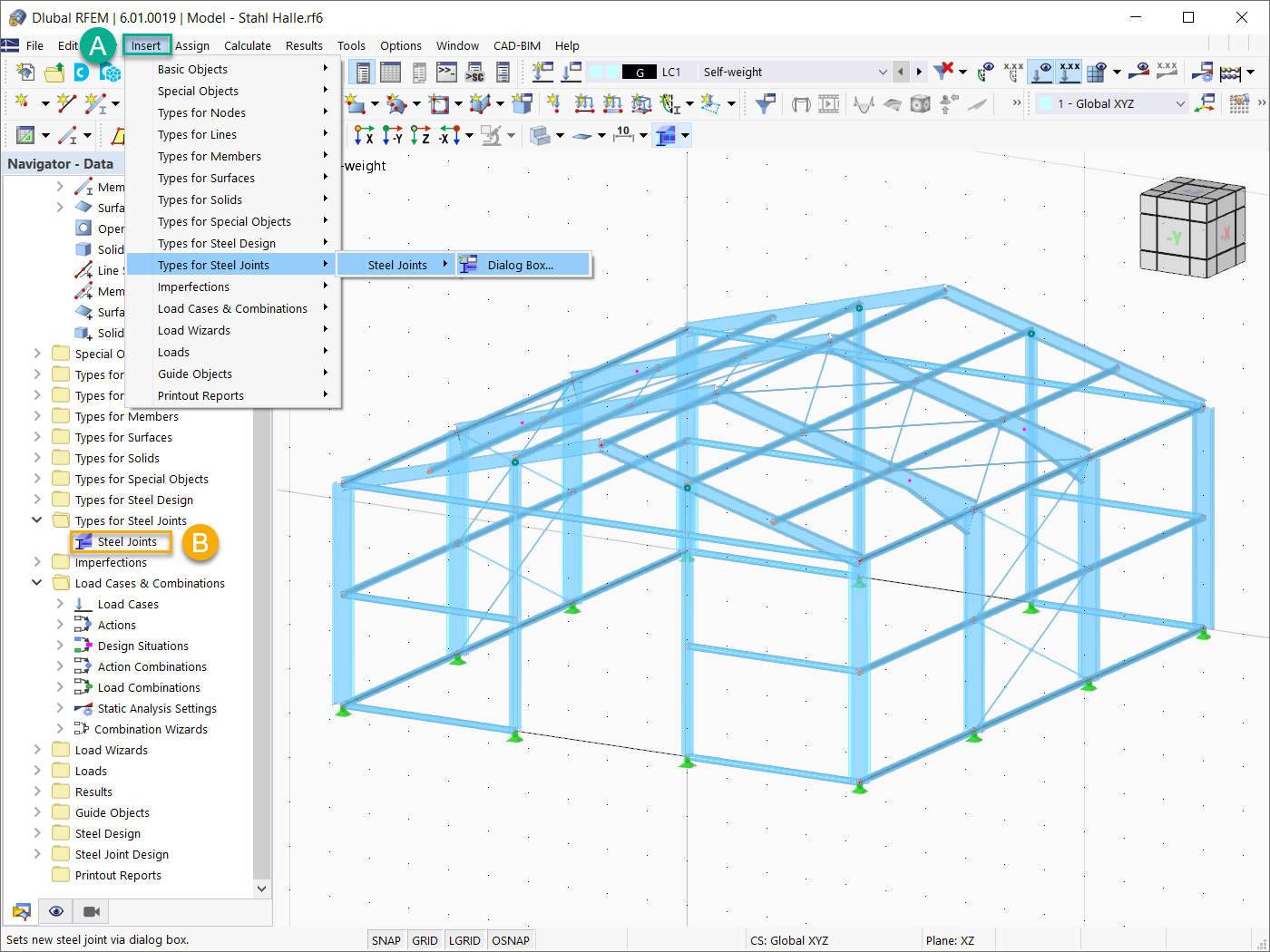
Task: Click the Dlubal Center 'C' icon
Action: tap(82, 73)
